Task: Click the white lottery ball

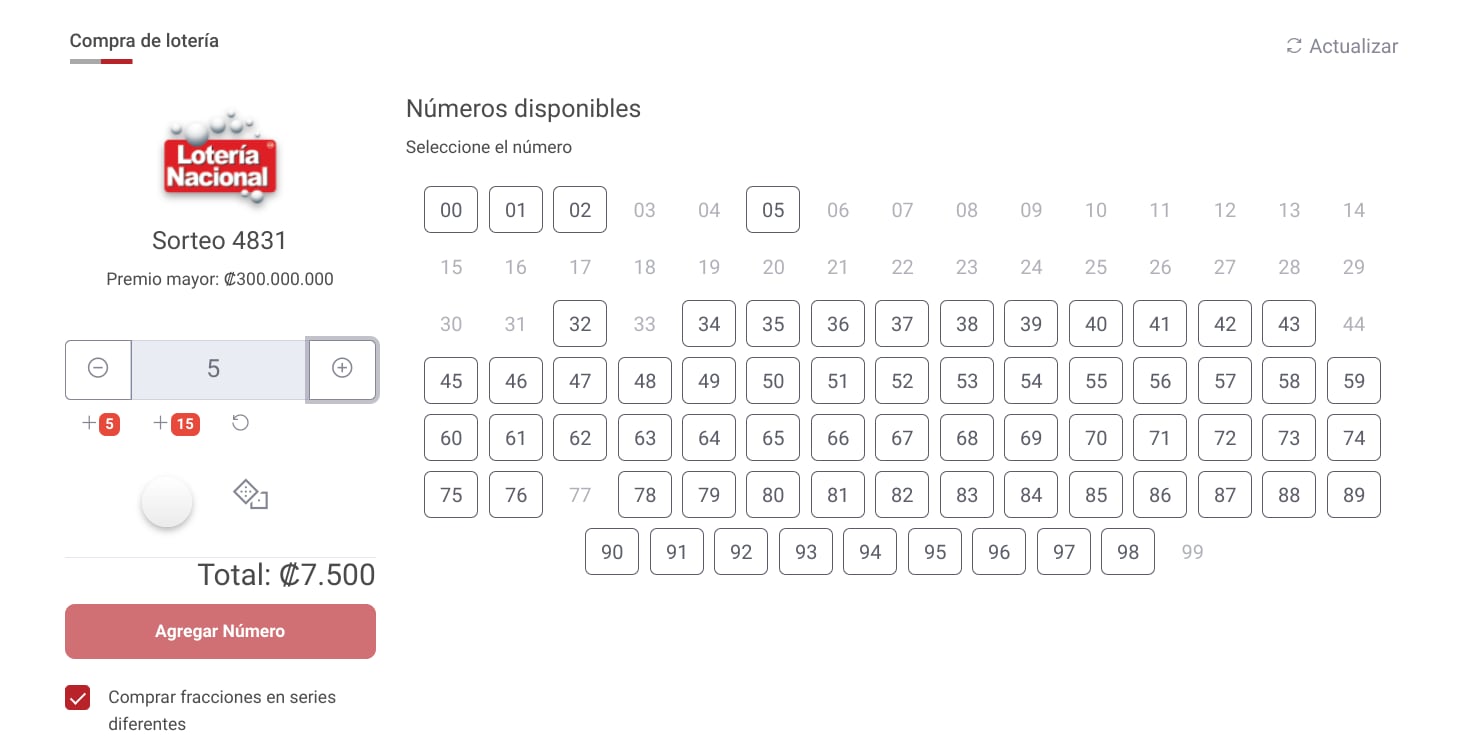Action: (x=167, y=502)
